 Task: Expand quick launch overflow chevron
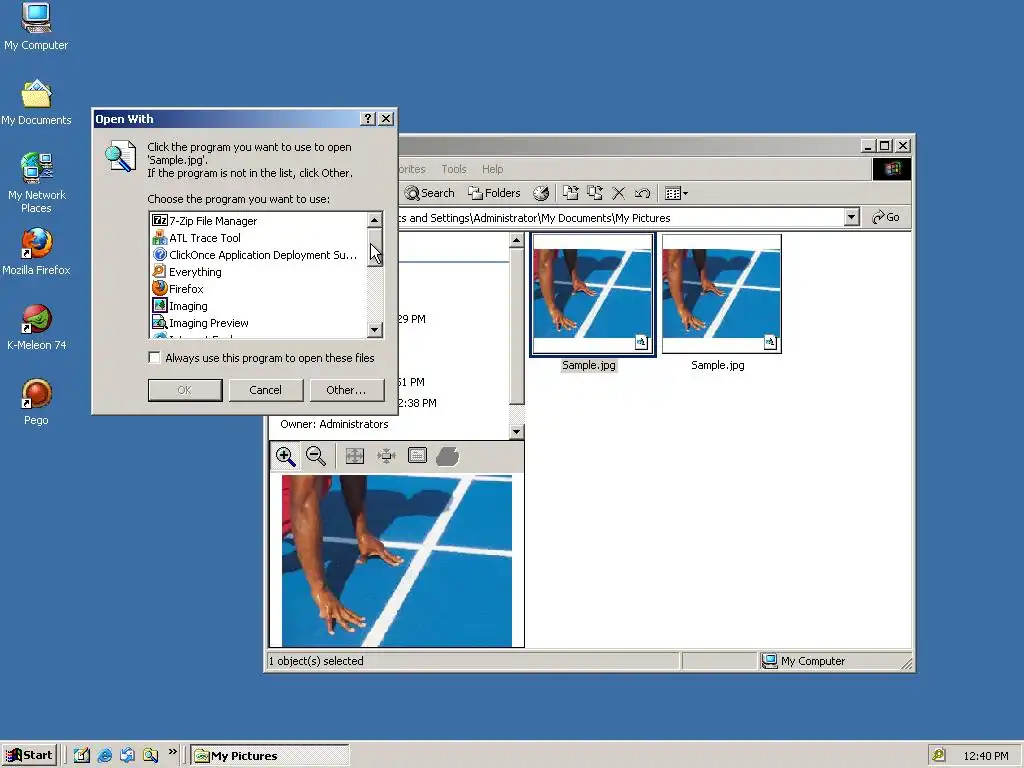tap(172, 752)
